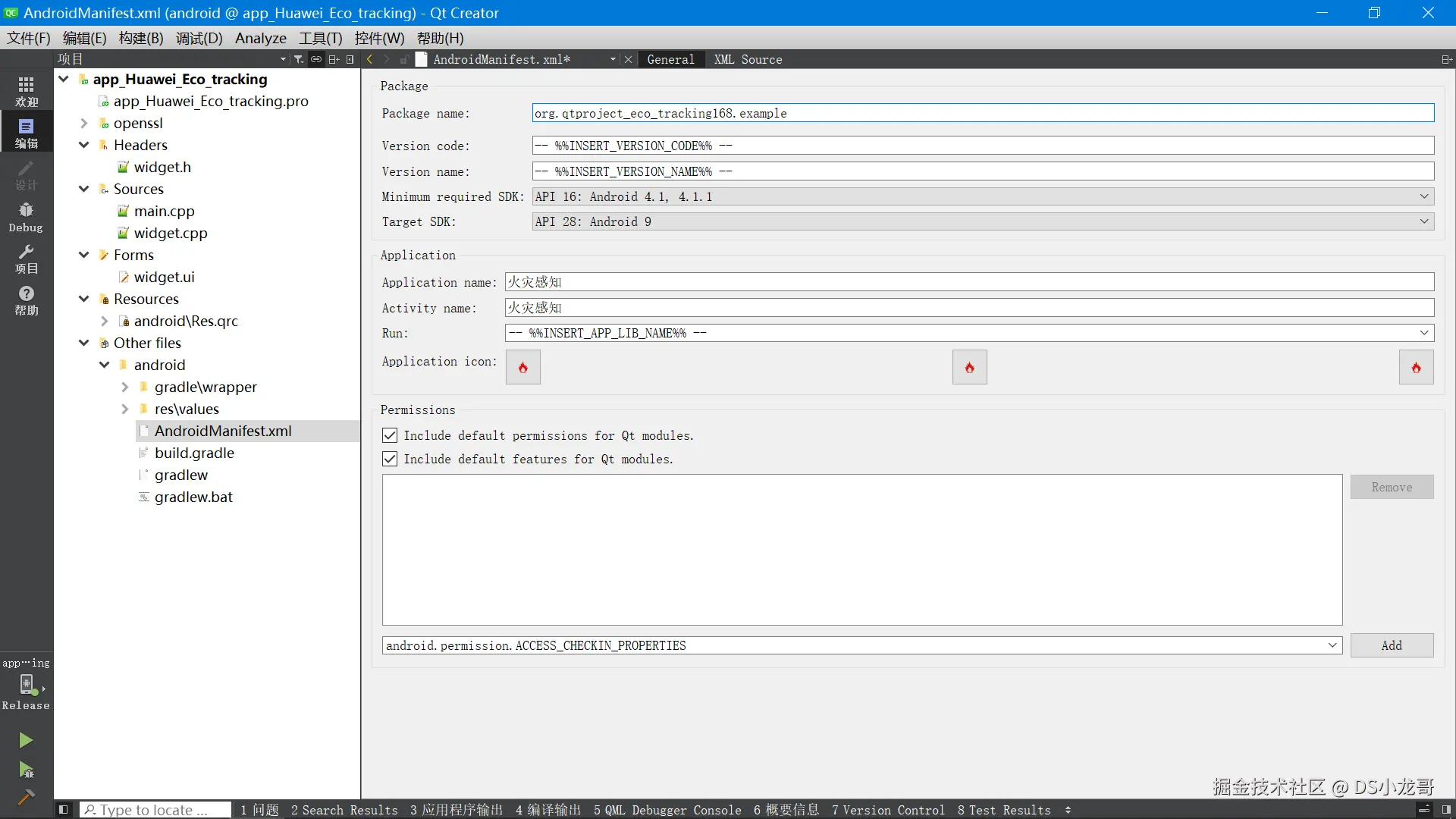Click the green Run button
Screen dimensions: 1456x819
26,739
